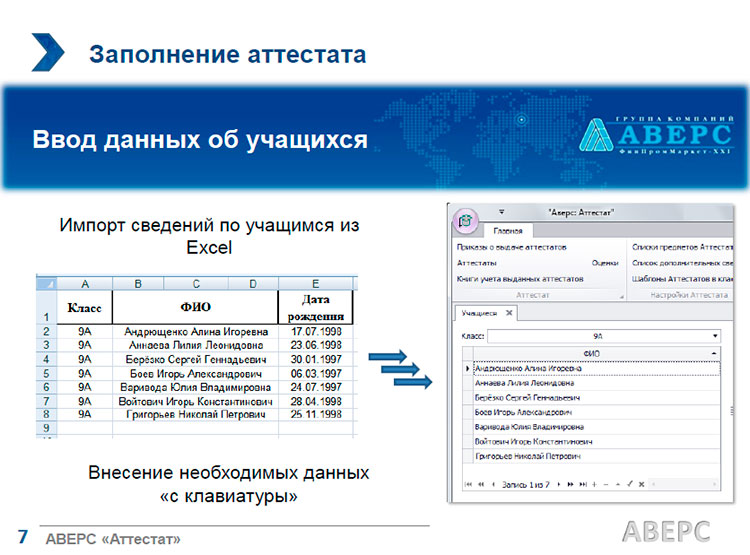Click Excel header cell Дата рождения

316,308
